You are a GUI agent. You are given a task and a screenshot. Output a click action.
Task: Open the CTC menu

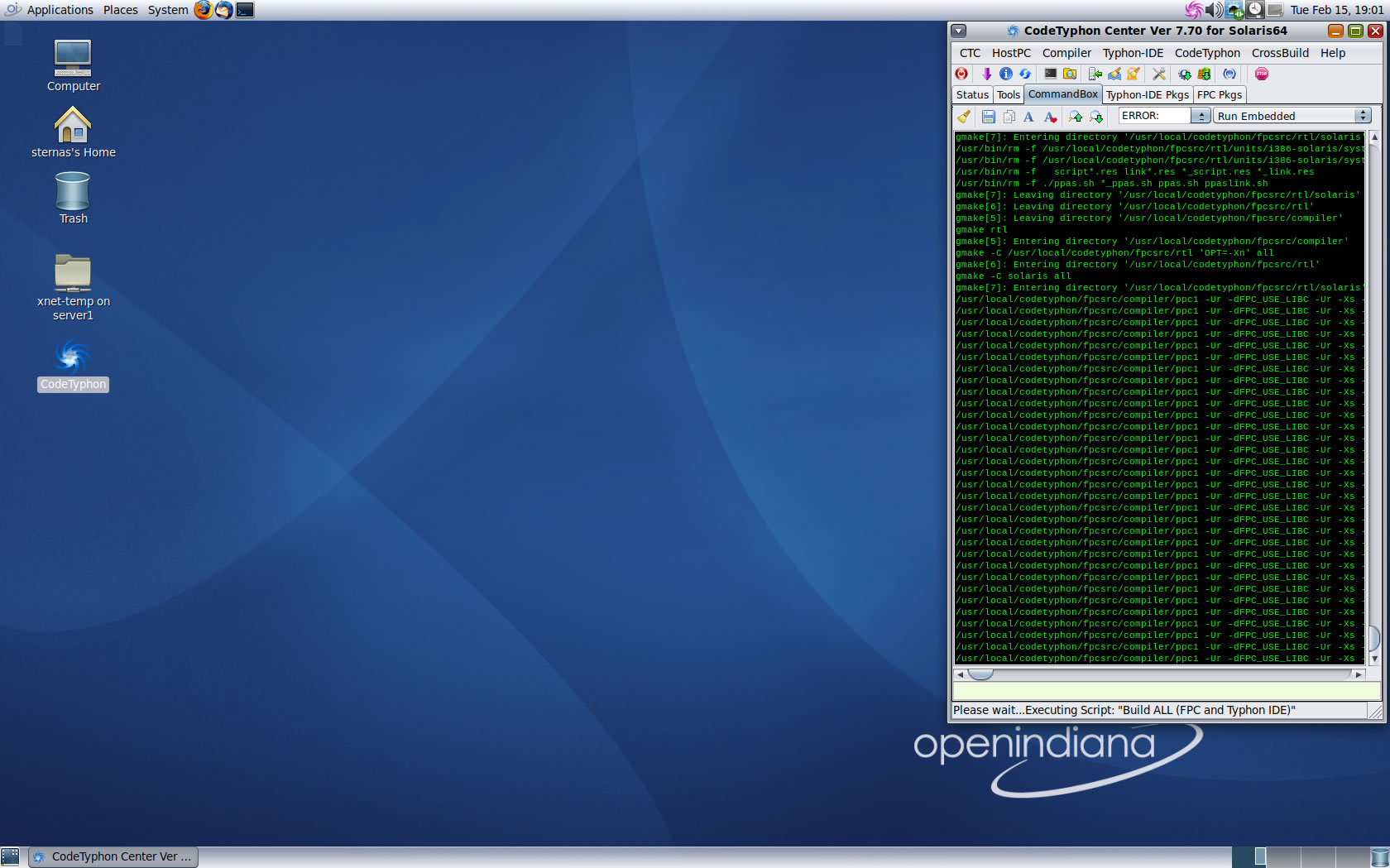click(x=970, y=53)
